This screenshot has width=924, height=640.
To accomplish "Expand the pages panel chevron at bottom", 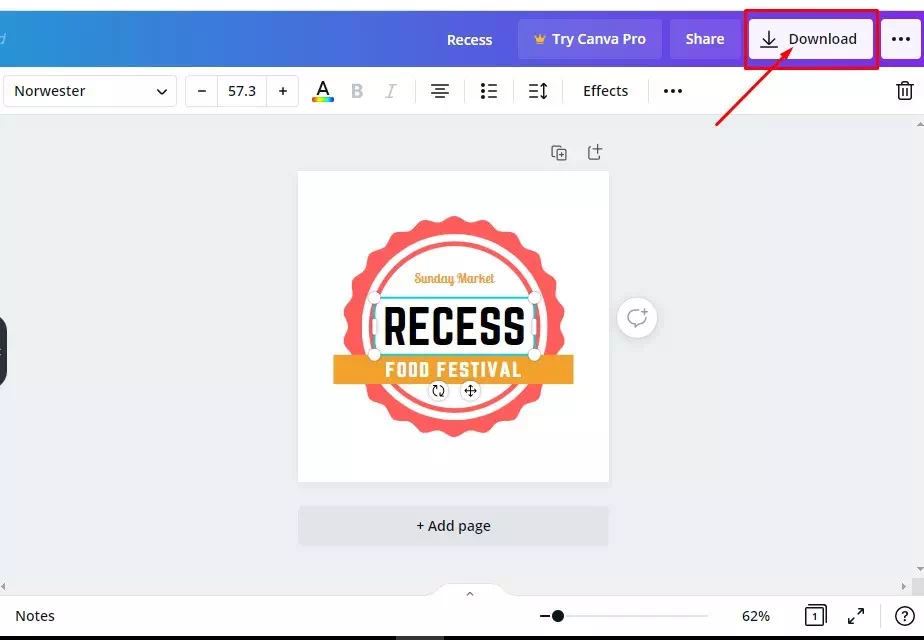I will pyautogui.click(x=470, y=593).
